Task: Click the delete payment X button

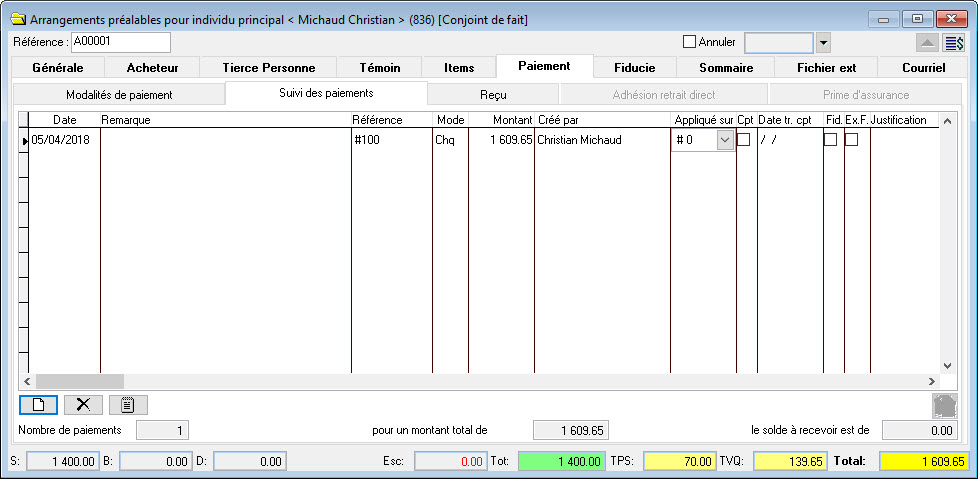Action: click(83, 404)
